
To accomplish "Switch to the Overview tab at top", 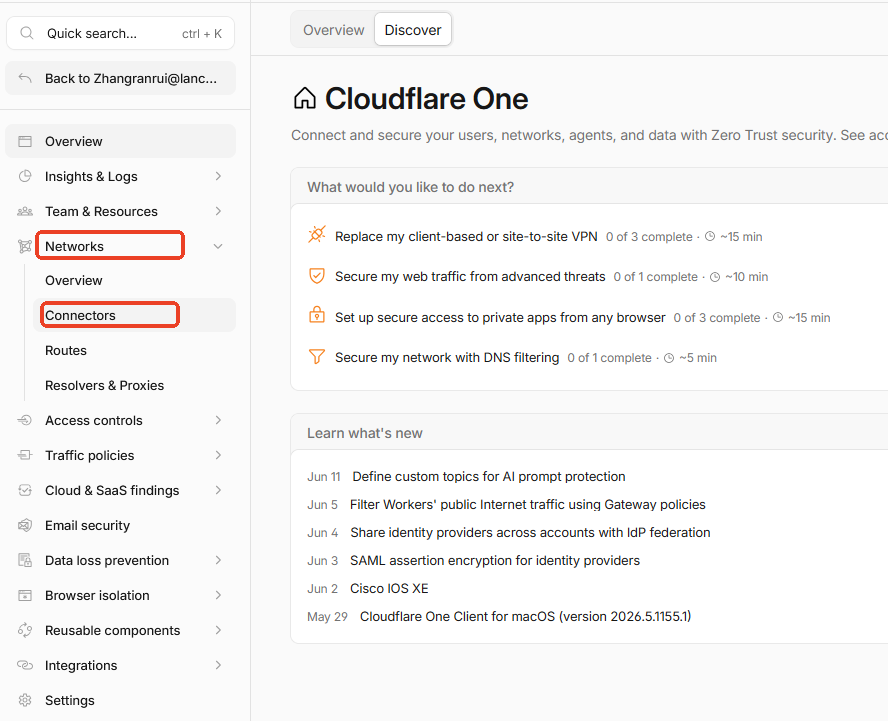I will pos(334,30).
